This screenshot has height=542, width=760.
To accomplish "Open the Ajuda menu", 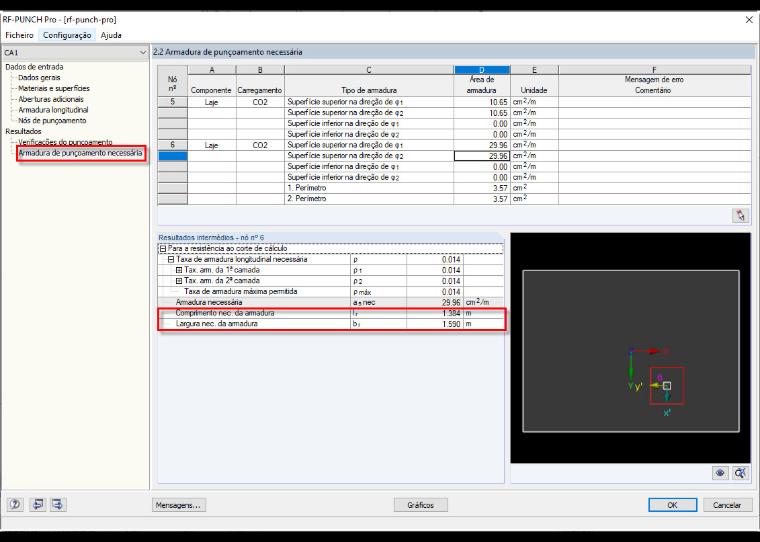I will click(x=111, y=35).
